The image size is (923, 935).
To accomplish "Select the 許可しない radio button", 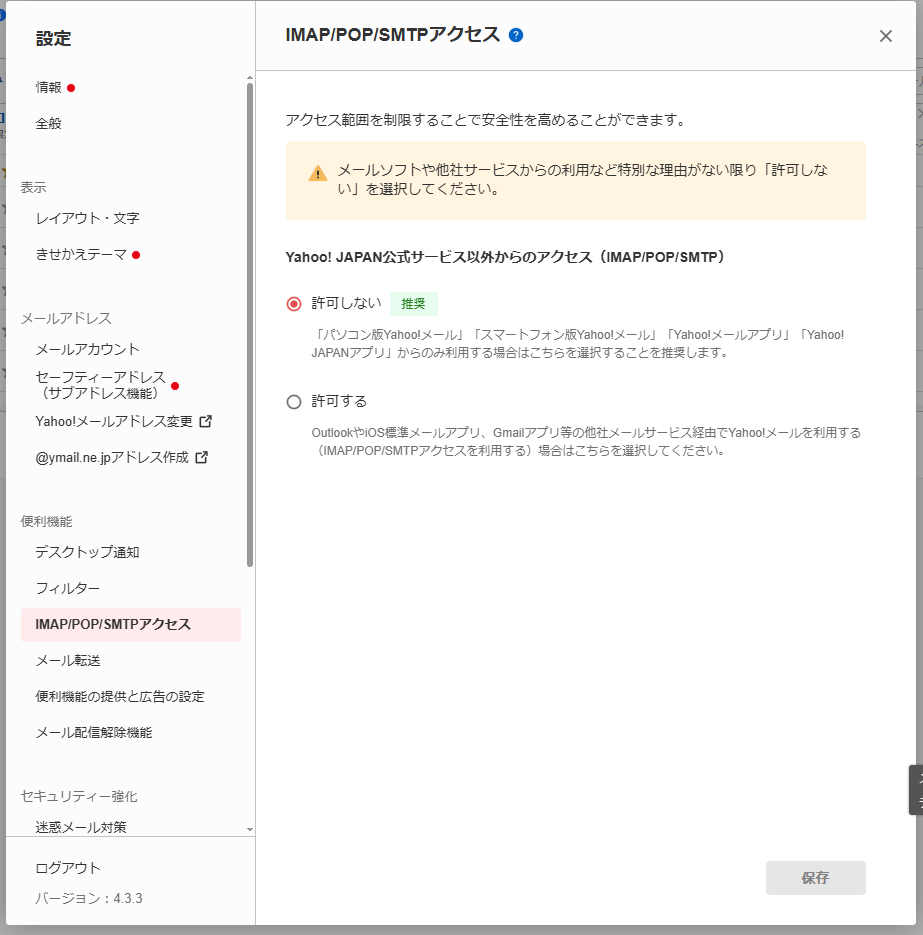I will tap(294, 304).
